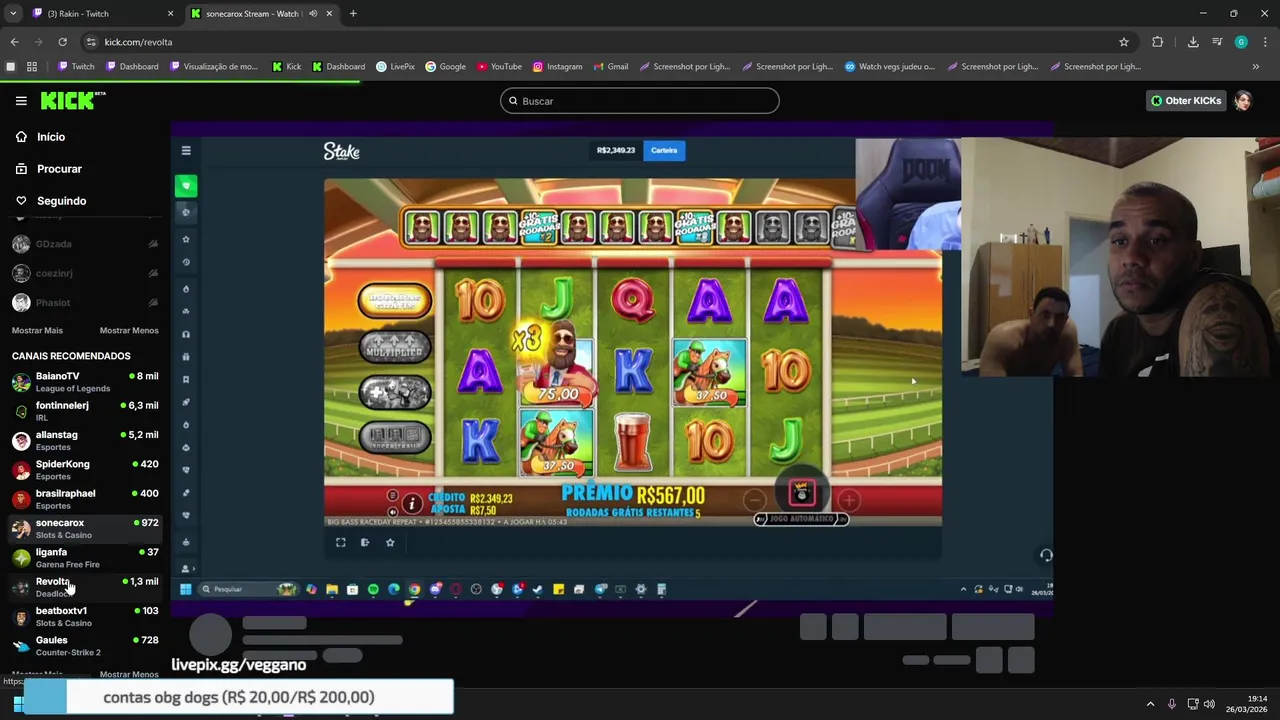Click the star favorites icon in Stake sidebar

click(x=186, y=239)
